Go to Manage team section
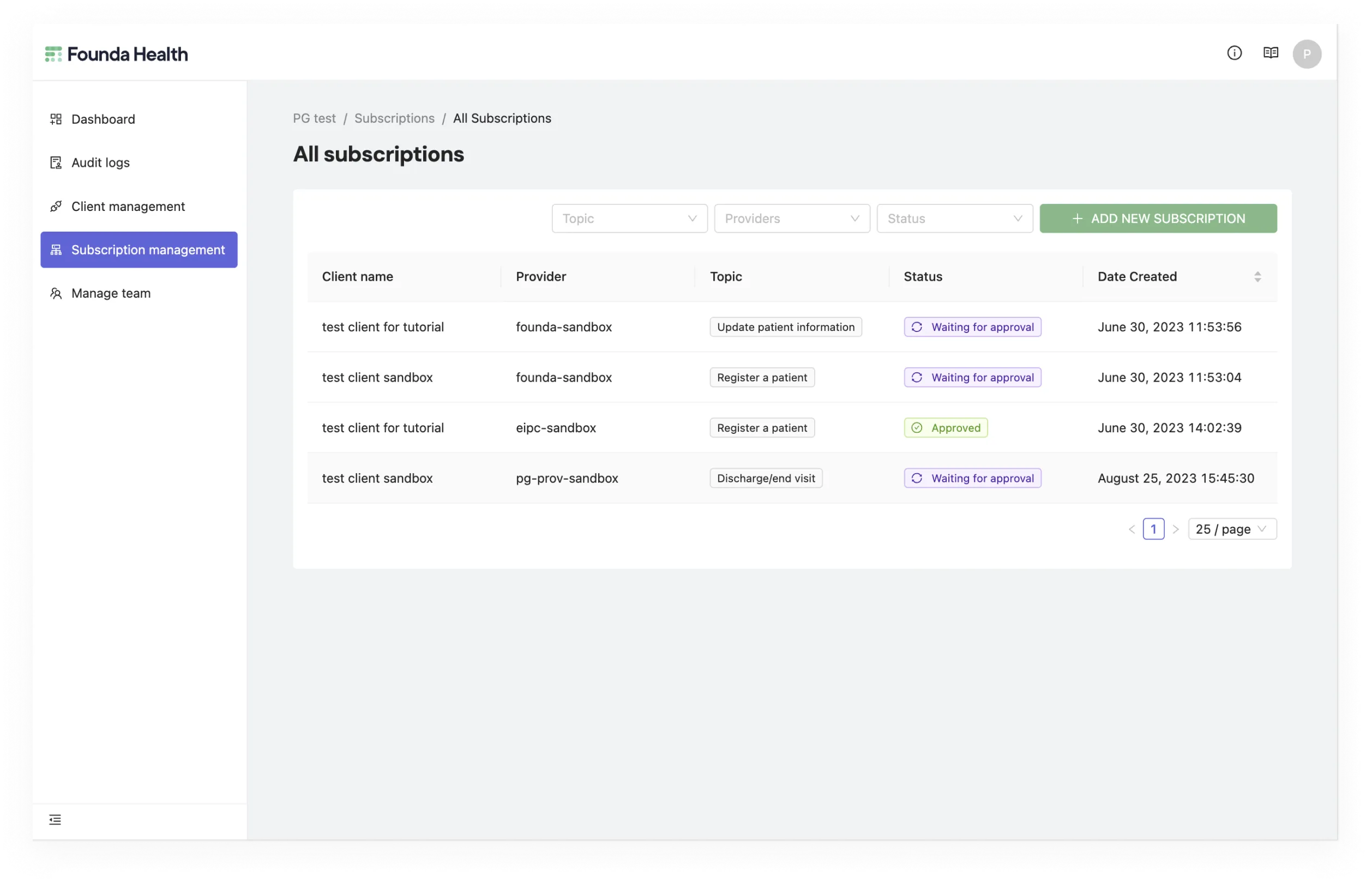The image size is (1372, 883). [x=139, y=293]
